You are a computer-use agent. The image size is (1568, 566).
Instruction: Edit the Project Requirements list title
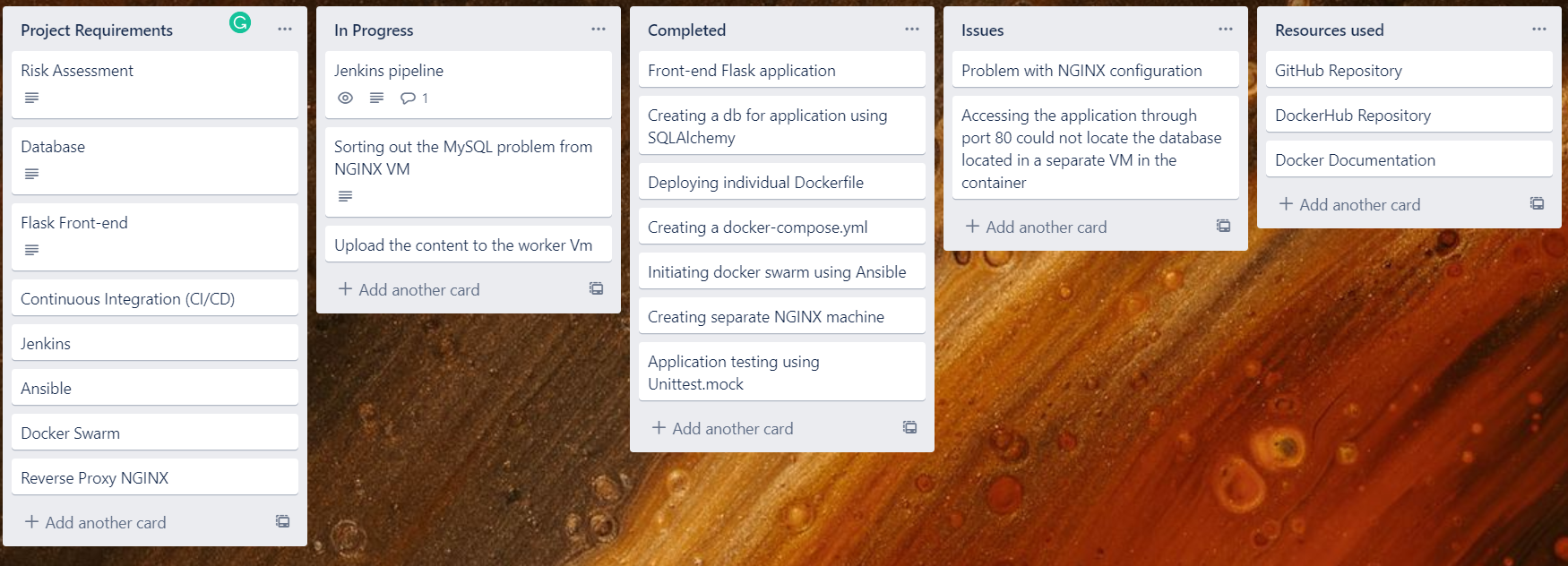(97, 30)
